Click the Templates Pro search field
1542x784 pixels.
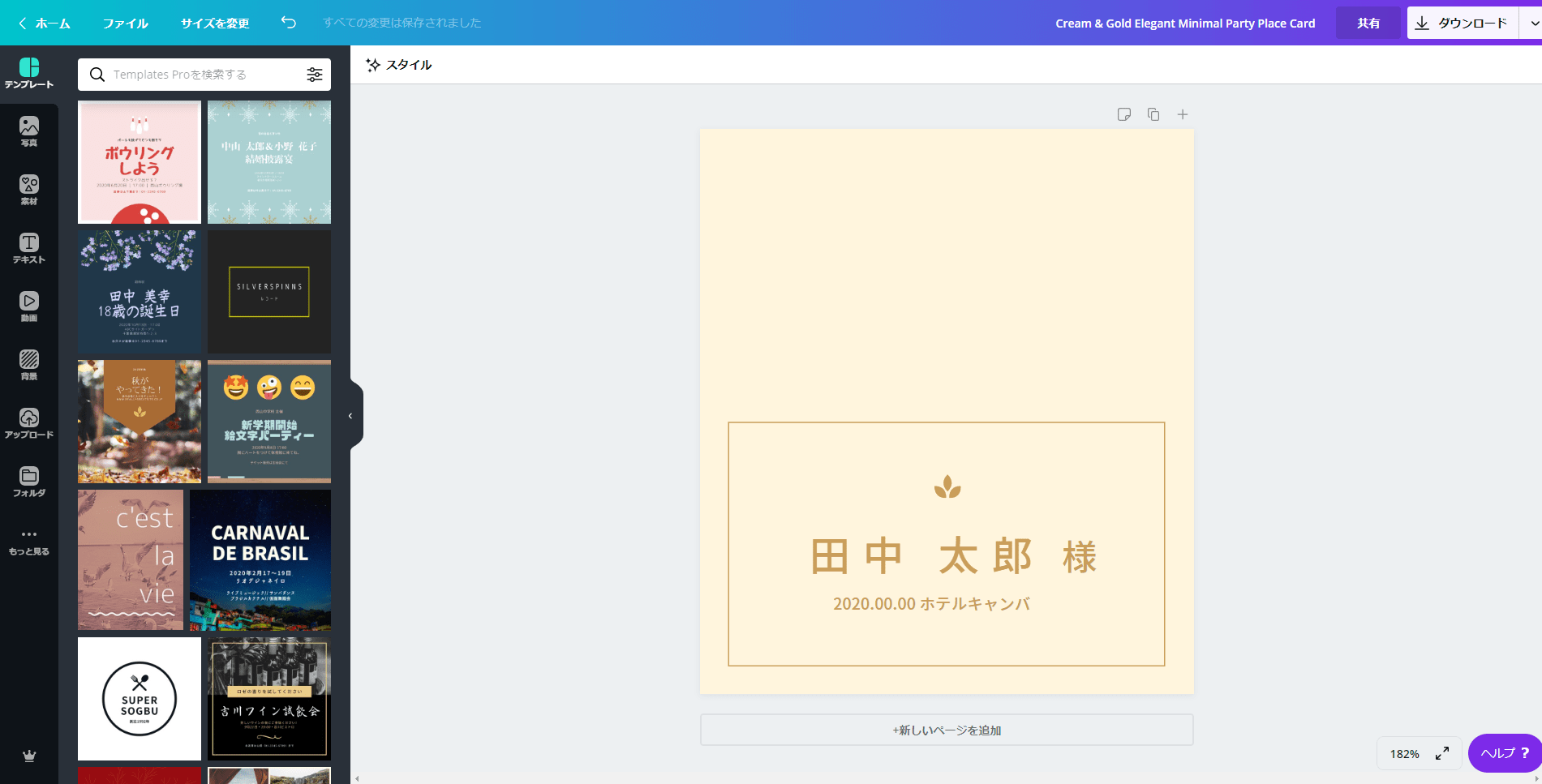(203, 75)
